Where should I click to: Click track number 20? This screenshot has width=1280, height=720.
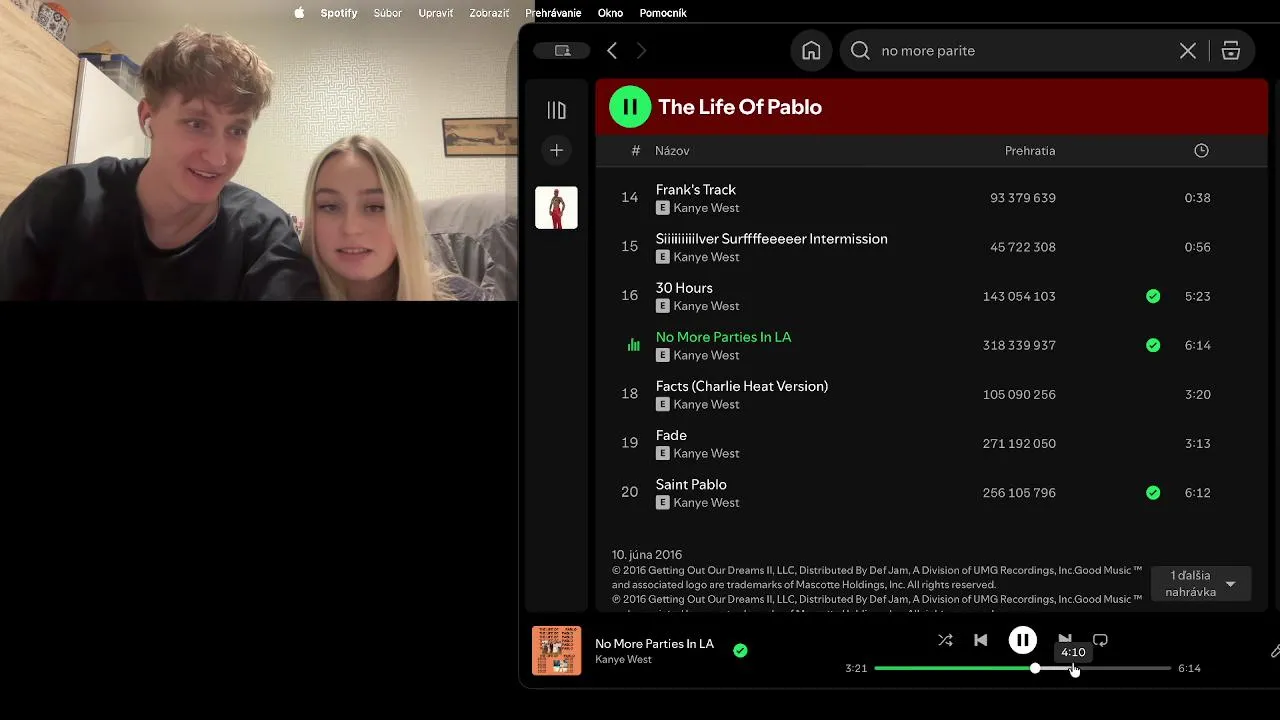pos(629,492)
